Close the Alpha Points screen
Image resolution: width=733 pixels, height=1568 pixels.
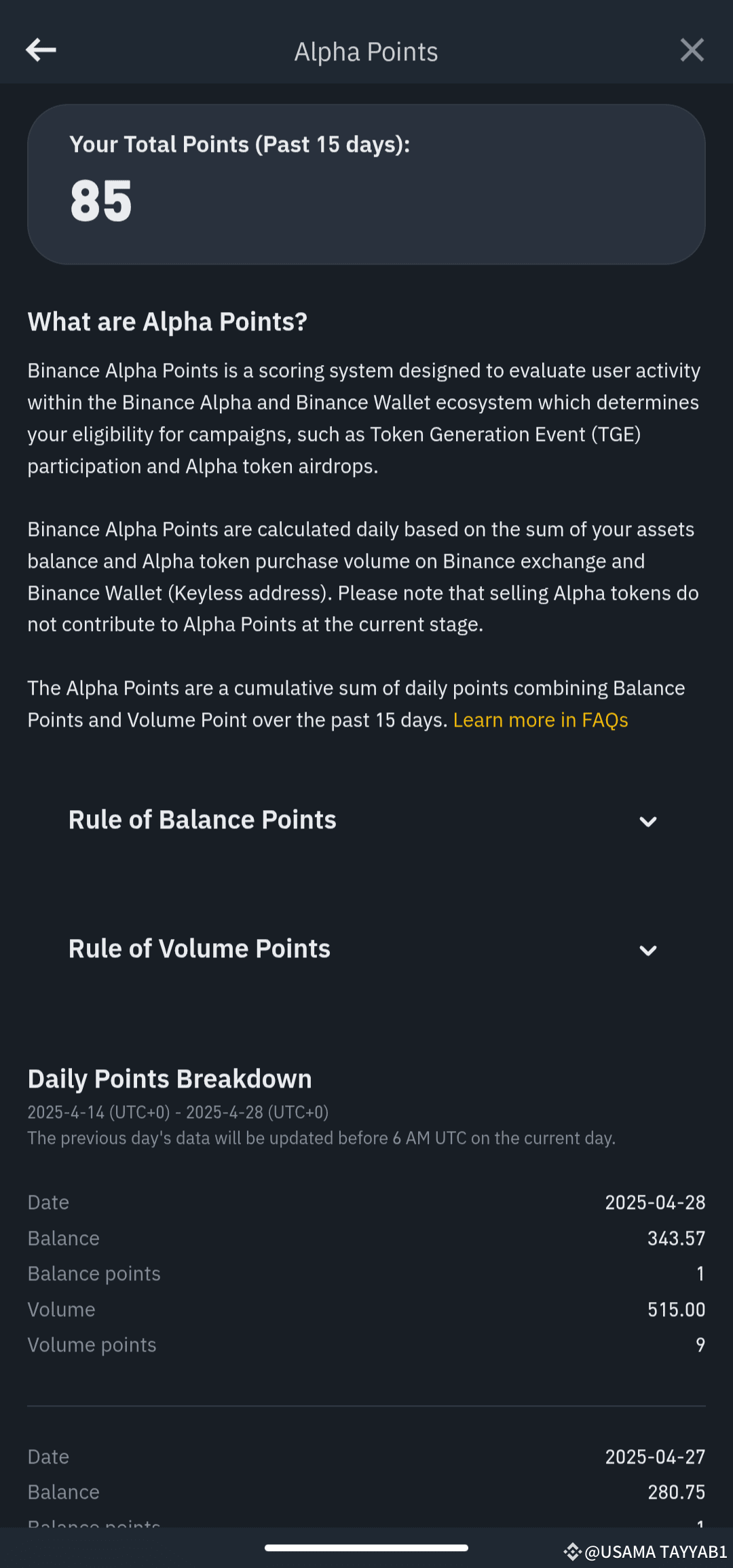click(x=692, y=50)
